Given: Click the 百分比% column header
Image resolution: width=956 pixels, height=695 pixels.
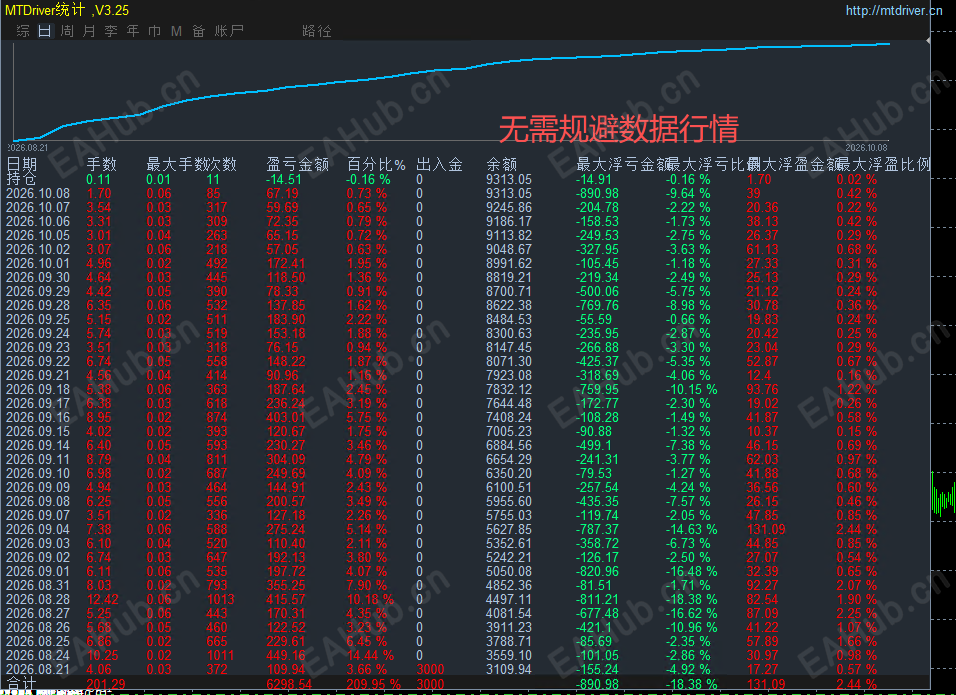Looking at the screenshot, I should 376,164.
